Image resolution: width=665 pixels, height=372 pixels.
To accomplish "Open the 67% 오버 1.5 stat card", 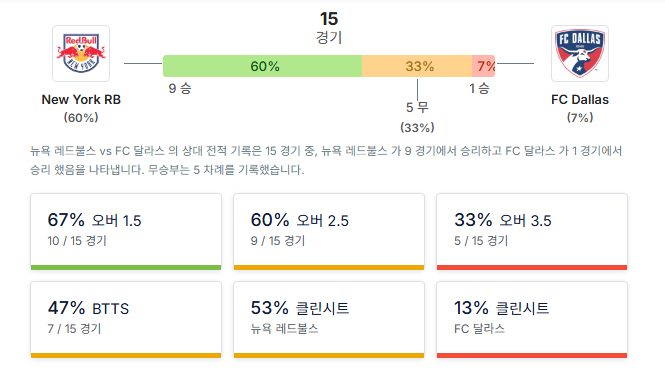I will coord(126,232).
